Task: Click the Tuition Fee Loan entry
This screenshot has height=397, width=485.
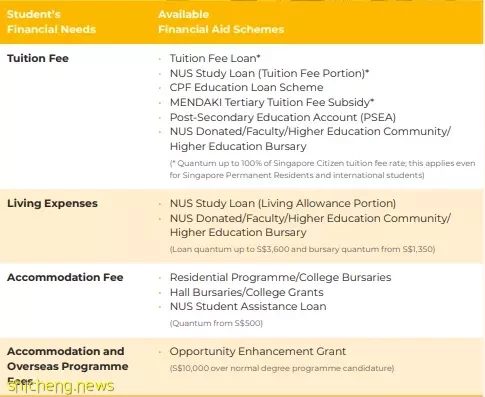Action: coord(215,58)
